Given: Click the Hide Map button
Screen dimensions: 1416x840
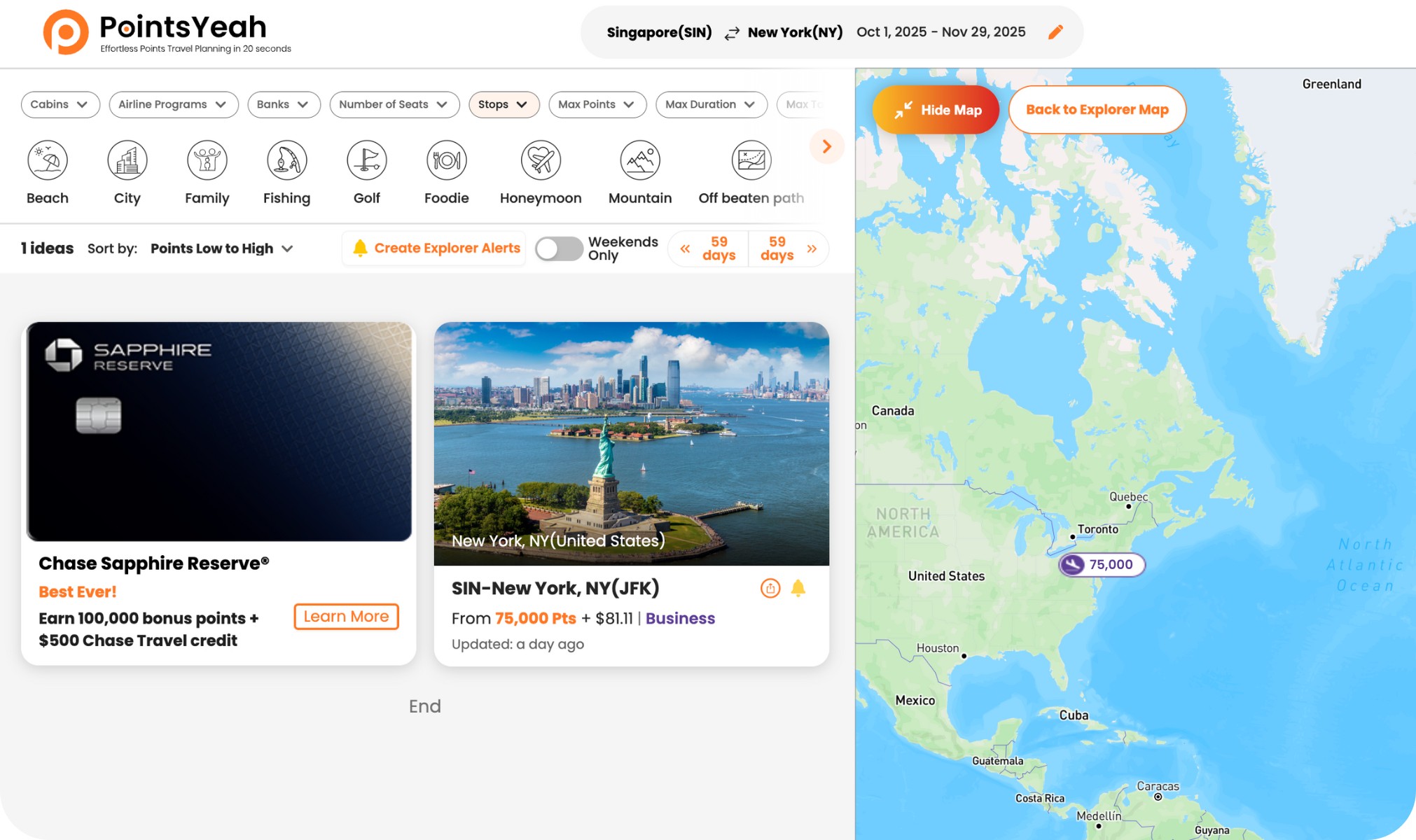Looking at the screenshot, I should pyautogui.click(x=936, y=110).
